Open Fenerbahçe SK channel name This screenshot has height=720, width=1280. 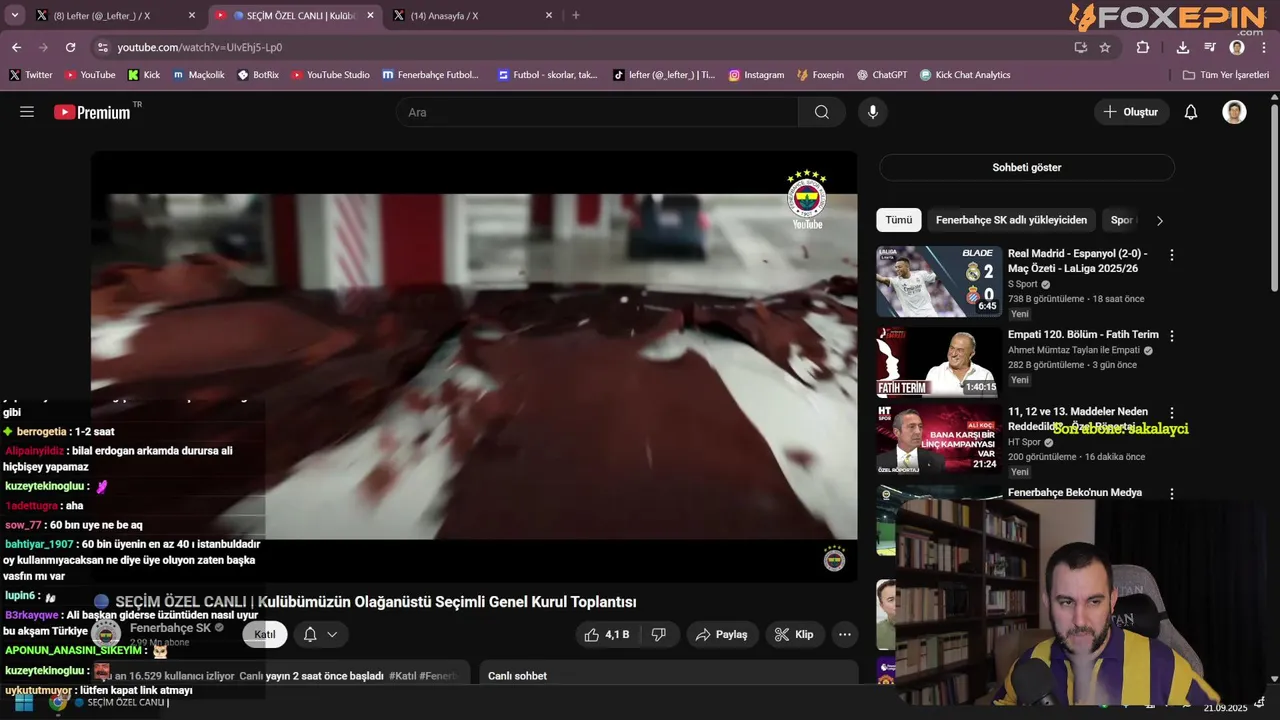(x=170, y=628)
